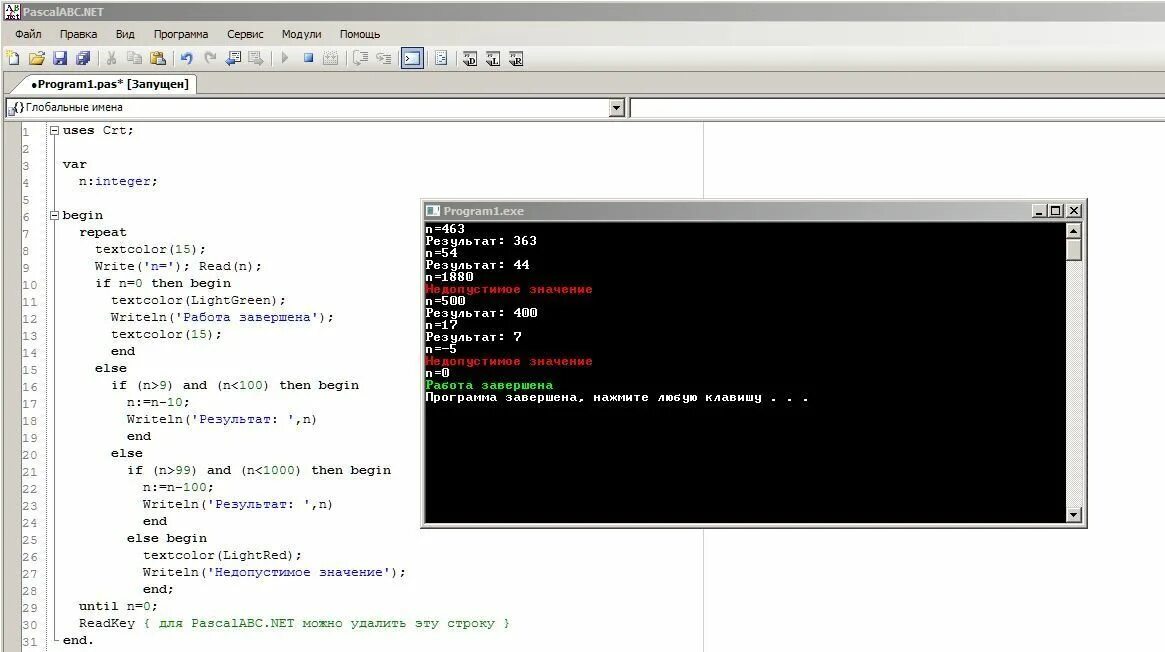
Task: Click the console vertical scrollbar thumb
Action: coord(1073,250)
